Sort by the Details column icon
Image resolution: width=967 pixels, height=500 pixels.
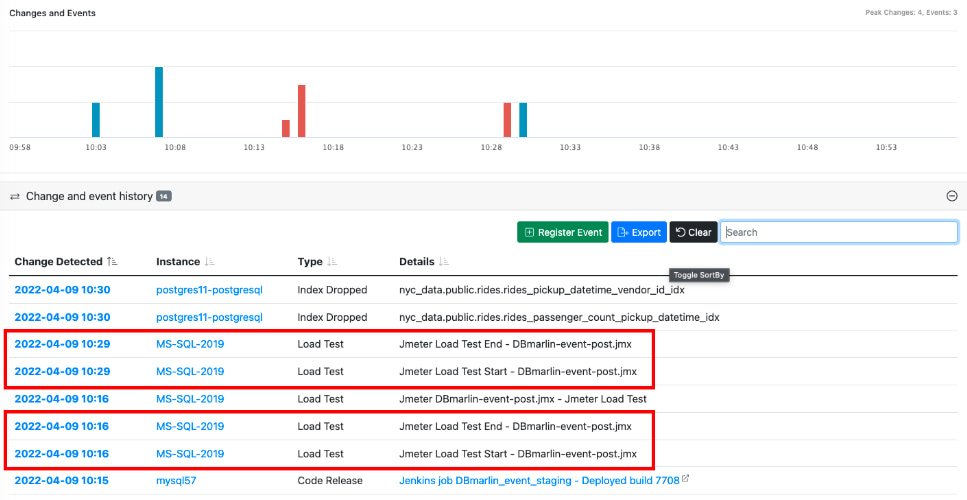[x=442, y=262]
